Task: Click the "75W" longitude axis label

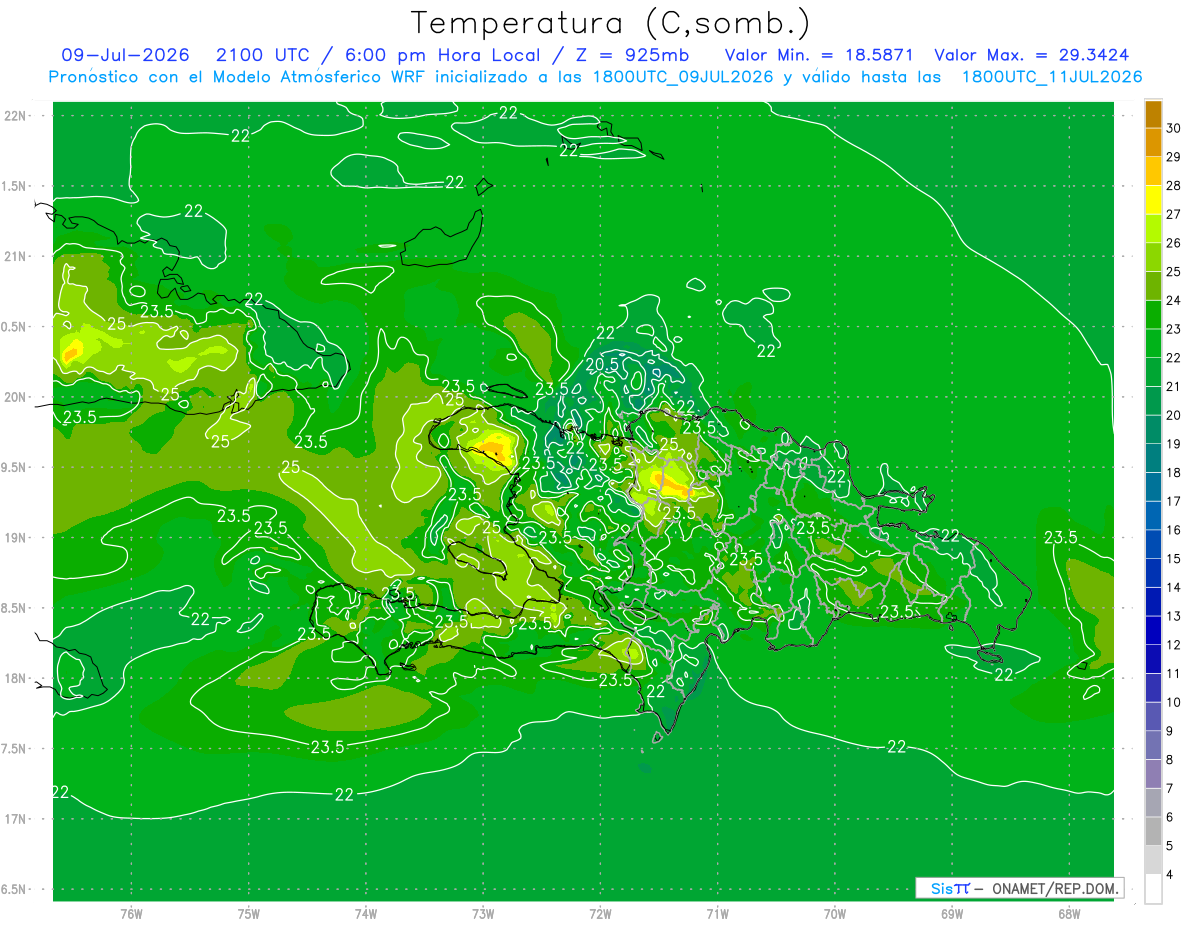Action: [249, 913]
